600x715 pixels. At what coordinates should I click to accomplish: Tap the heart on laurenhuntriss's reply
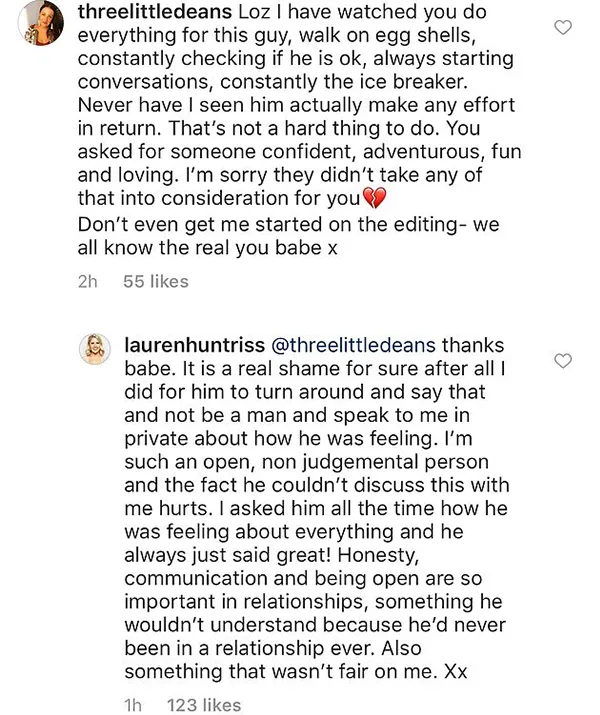(564, 360)
